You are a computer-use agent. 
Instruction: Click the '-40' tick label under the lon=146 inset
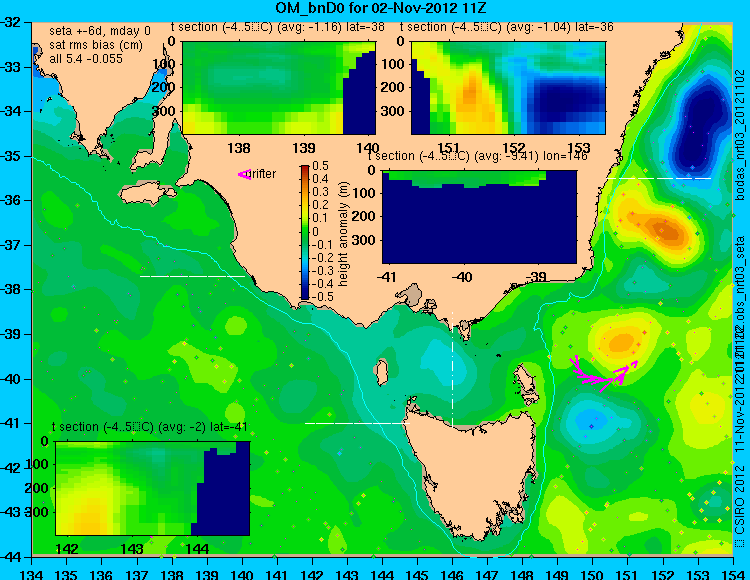pyautogui.click(x=462, y=276)
